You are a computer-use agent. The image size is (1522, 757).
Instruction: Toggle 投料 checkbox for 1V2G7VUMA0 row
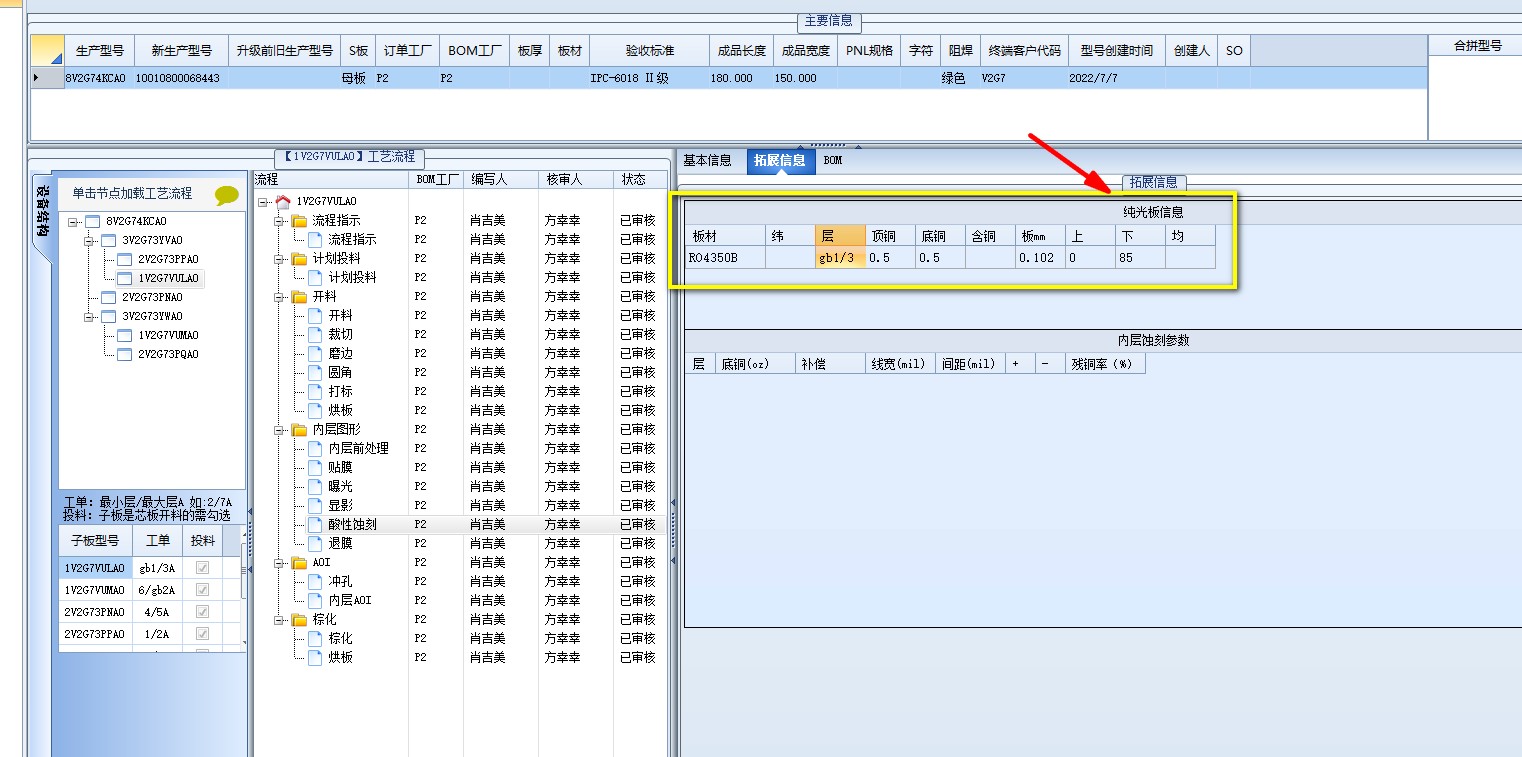(203, 590)
